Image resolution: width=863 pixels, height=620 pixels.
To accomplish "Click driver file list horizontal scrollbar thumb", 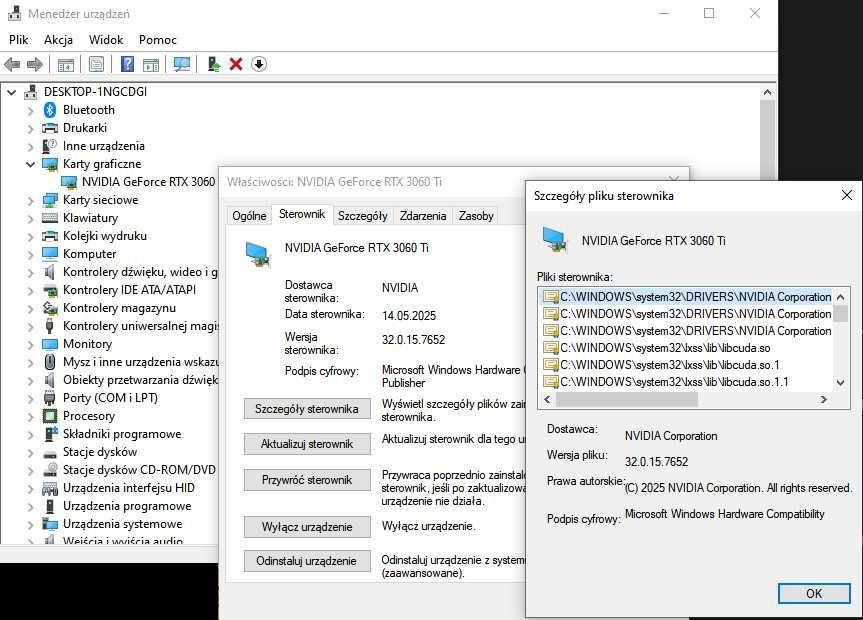I will (x=627, y=400).
